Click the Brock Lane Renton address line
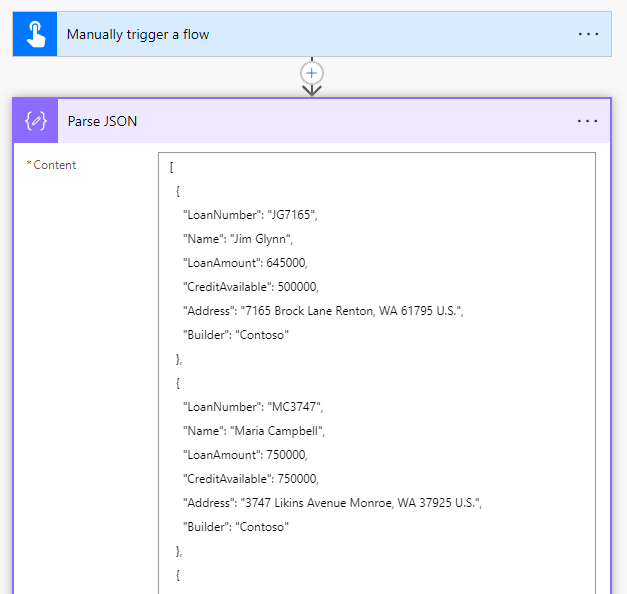The height and width of the screenshot is (594, 627). click(323, 311)
